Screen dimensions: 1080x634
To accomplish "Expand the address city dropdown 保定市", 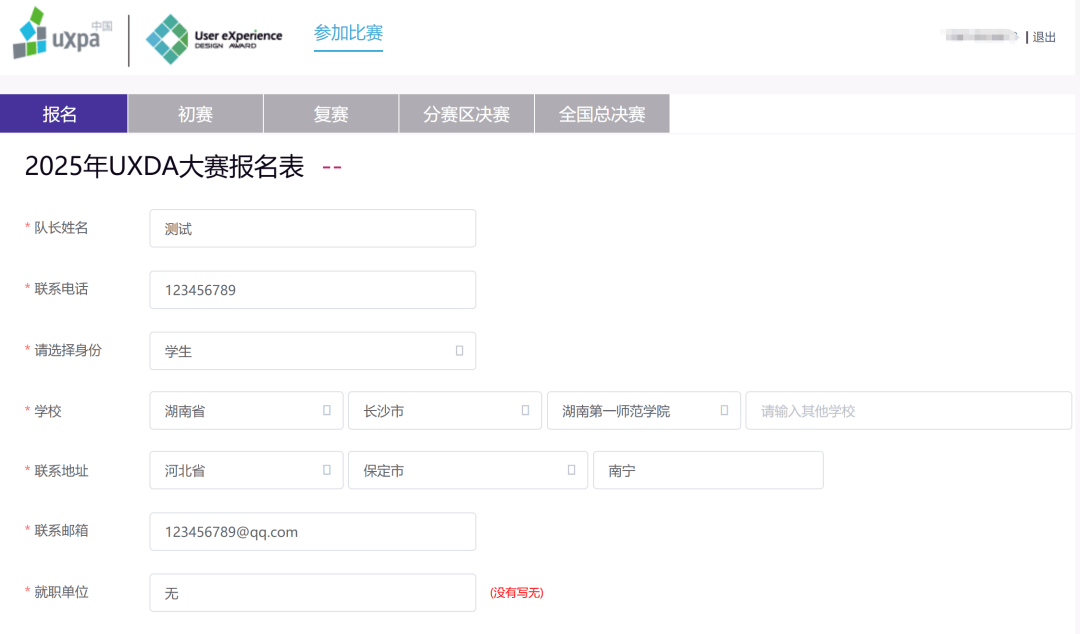I will [467, 470].
